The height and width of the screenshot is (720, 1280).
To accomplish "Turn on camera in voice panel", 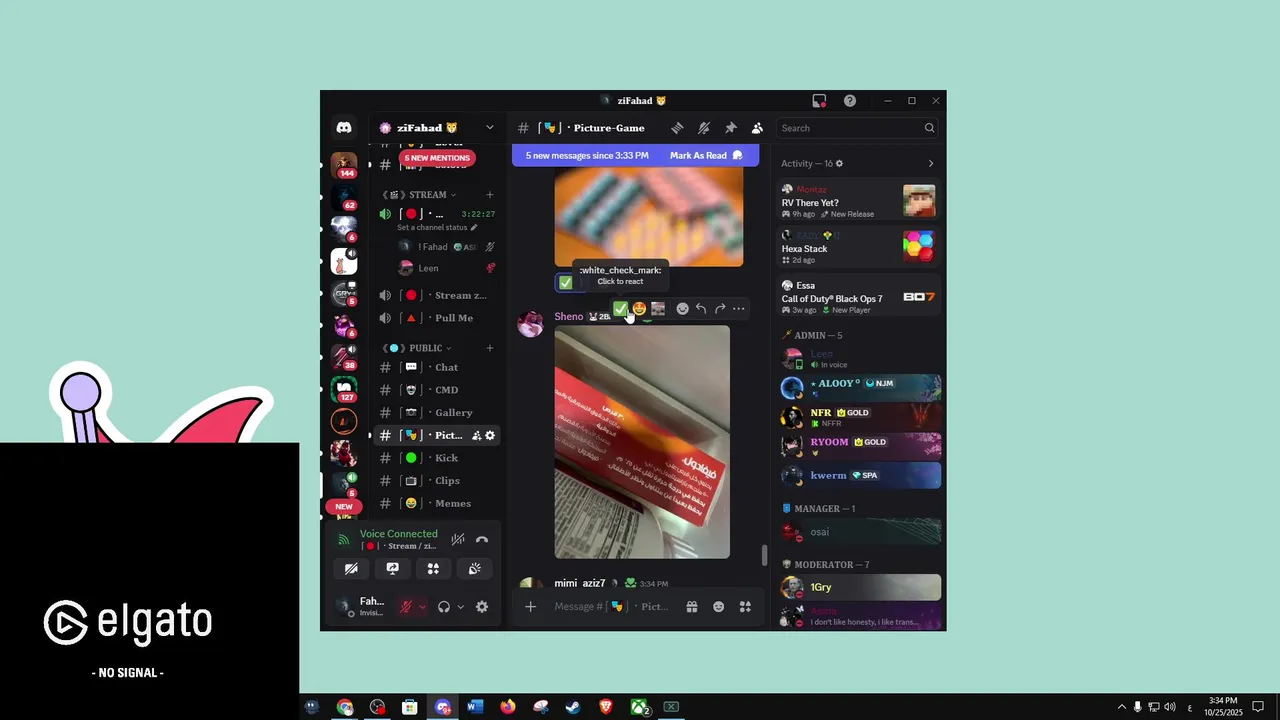I will coord(352,568).
